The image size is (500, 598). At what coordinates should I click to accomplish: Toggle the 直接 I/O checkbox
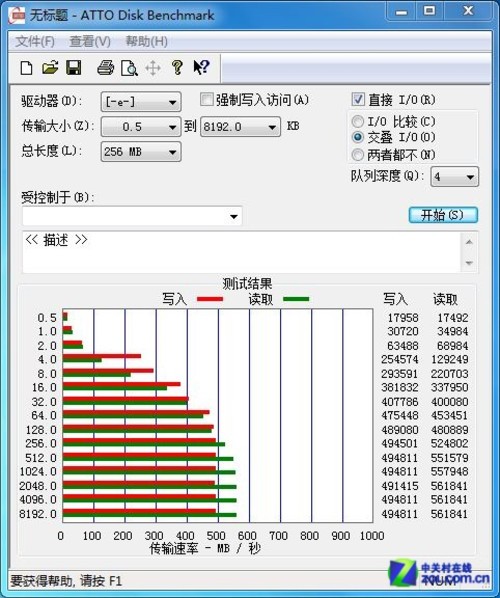pyautogui.click(x=358, y=100)
